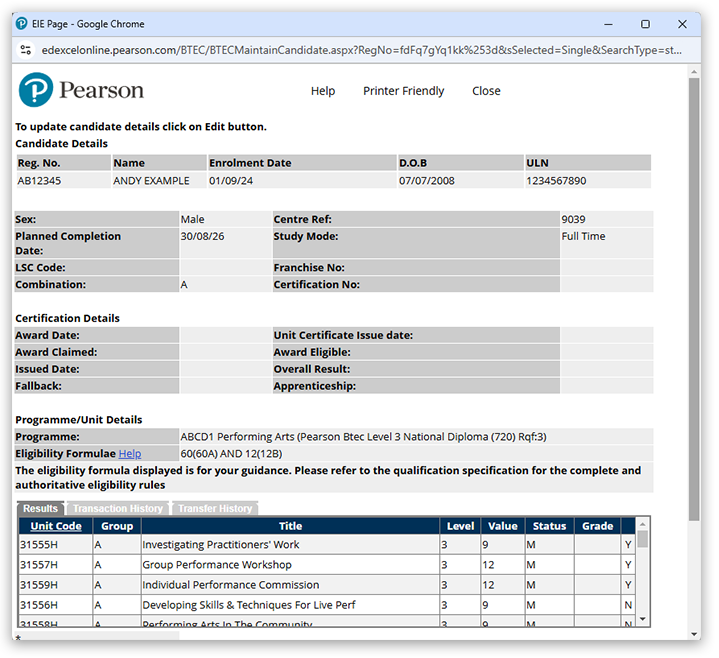
Task: Sort by Unit Code column header
Action: (x=56, y=526)
